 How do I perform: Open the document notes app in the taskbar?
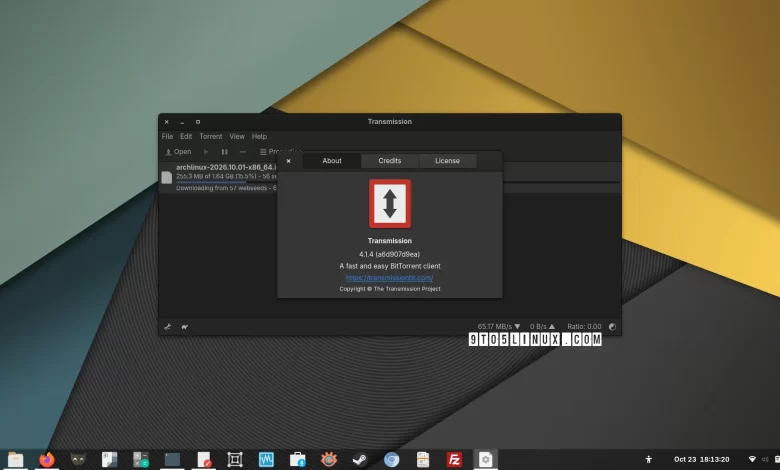(423, 459)
